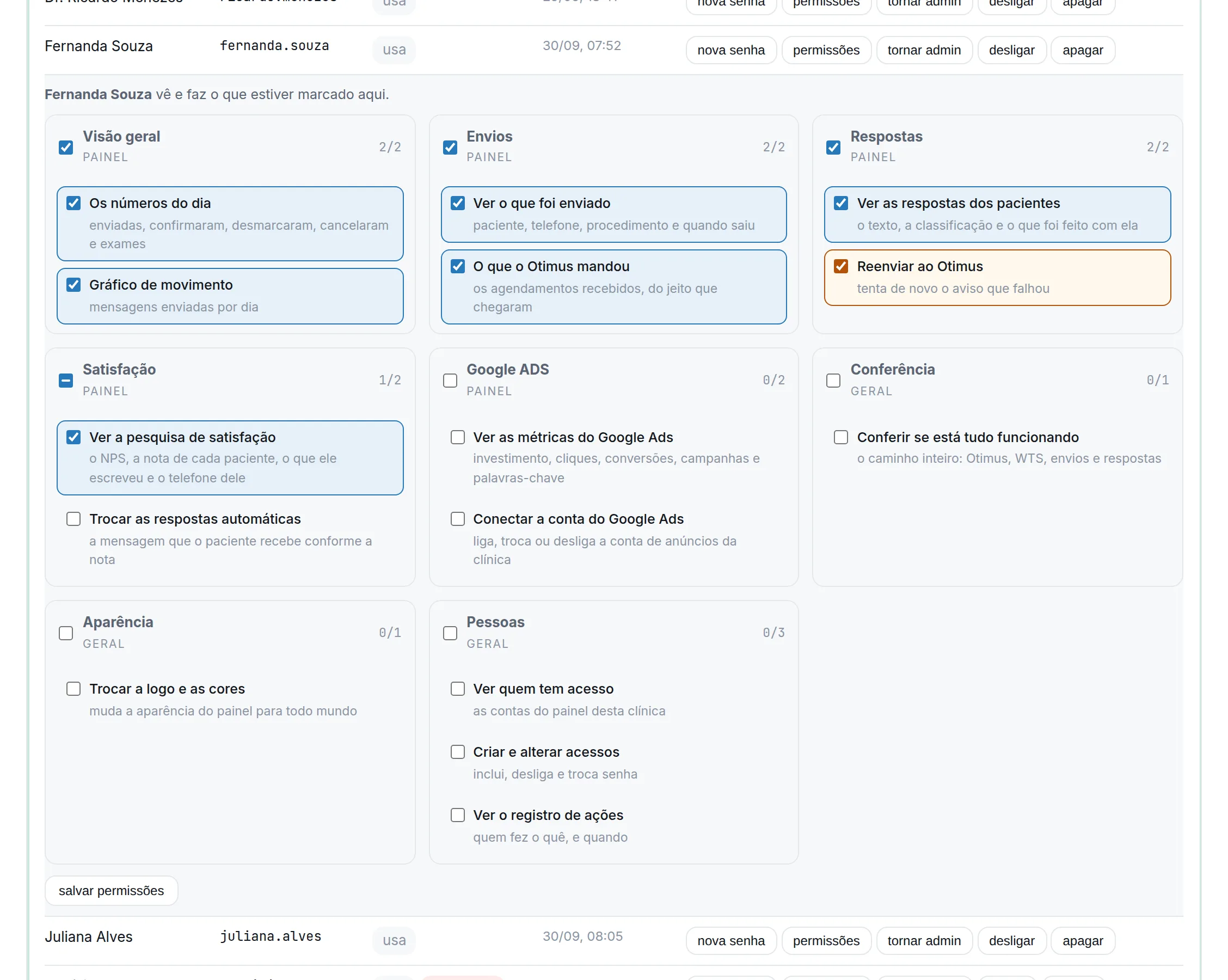Check the Conferência group checkbox
This screenshot has height=980, width=1228.
(x=833, y=381)
